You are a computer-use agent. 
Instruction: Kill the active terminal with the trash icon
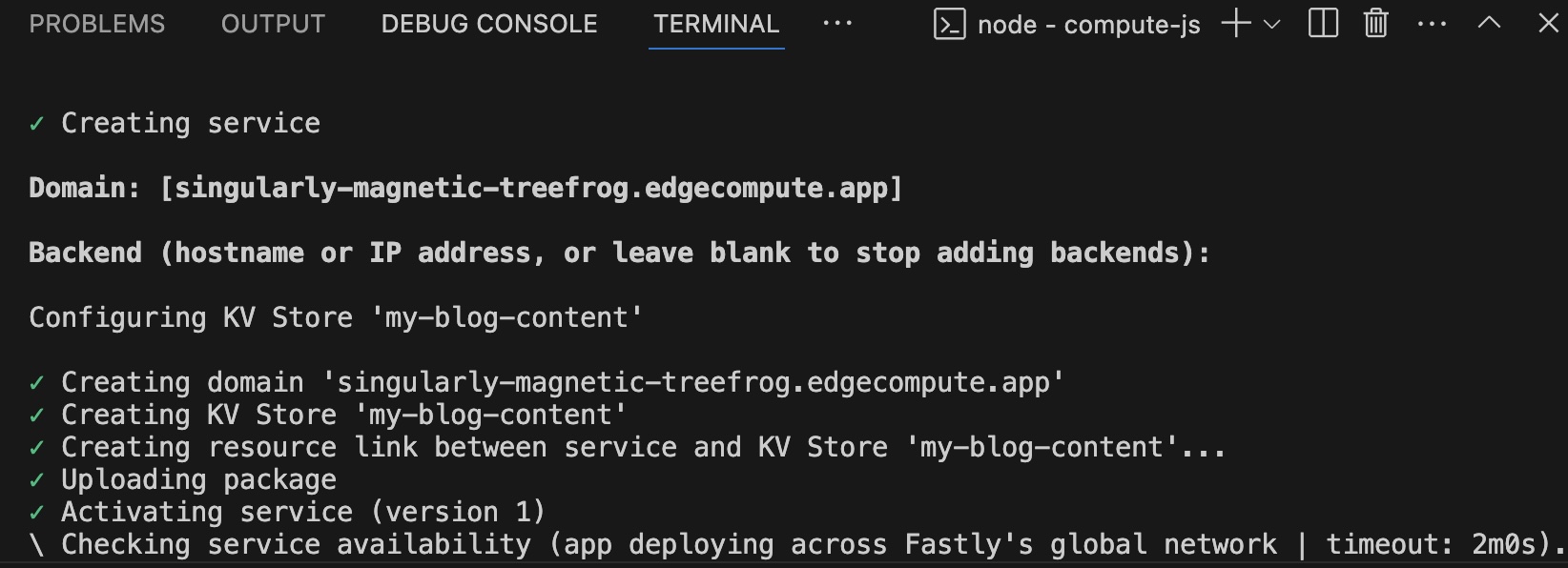pos(1374,24)
